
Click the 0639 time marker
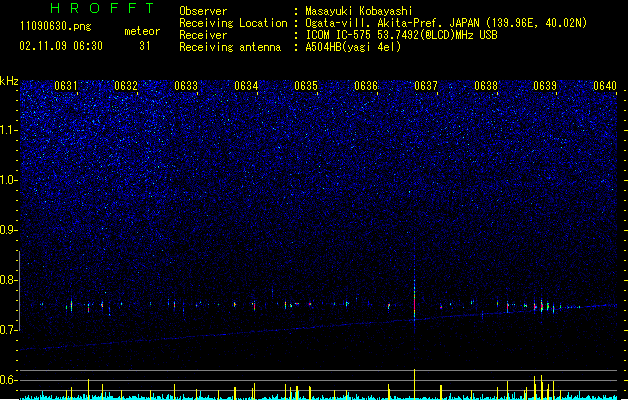(x=545, y=86)
